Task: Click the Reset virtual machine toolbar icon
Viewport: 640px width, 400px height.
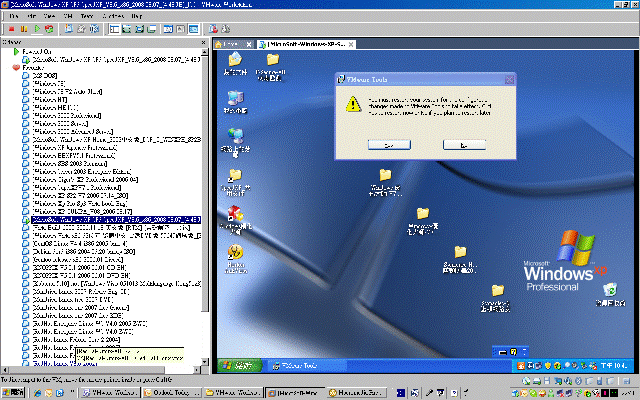Action: coord(49,30)
